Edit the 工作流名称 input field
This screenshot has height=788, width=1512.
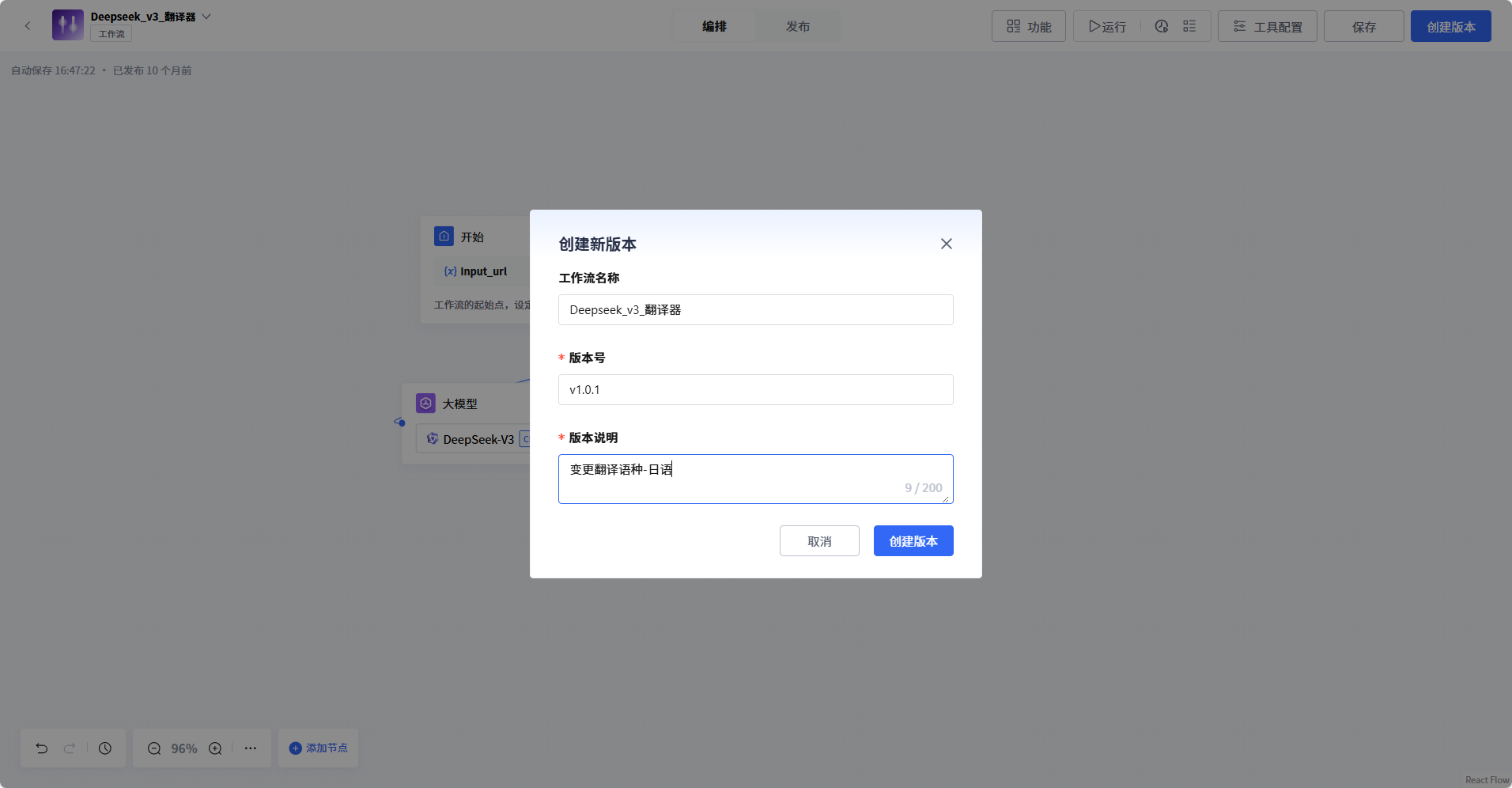click(x=756, y=309)
